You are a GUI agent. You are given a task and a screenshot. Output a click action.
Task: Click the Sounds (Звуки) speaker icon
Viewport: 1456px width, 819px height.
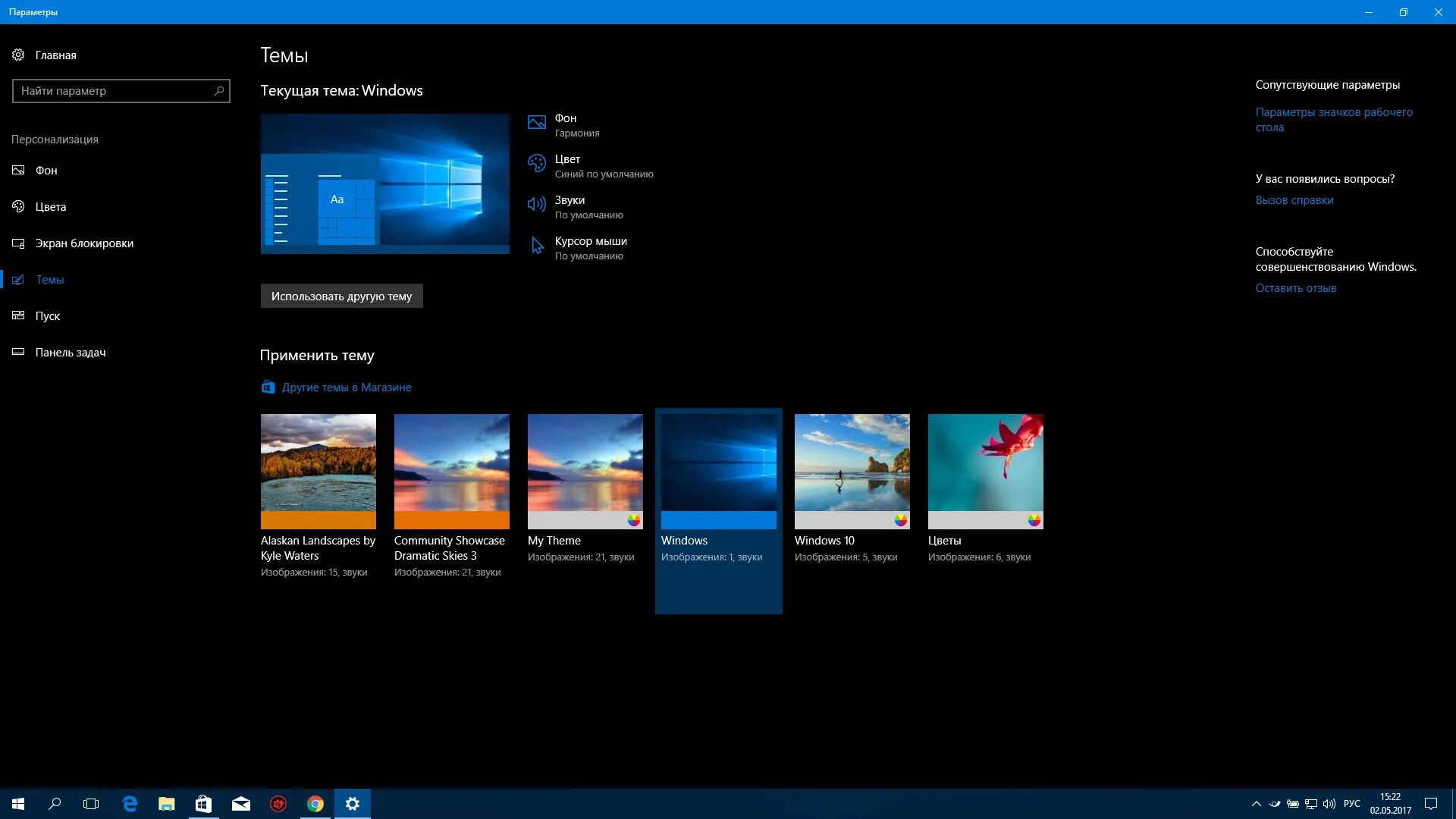(536, 204)
